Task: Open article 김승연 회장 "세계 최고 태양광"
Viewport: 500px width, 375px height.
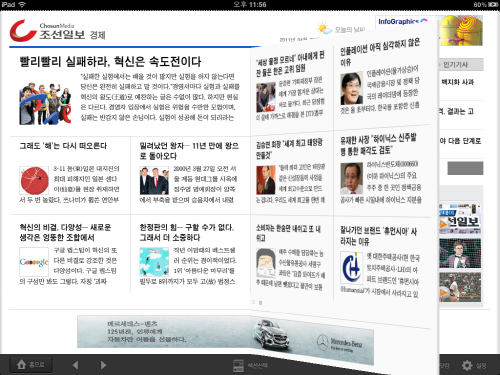Action: click(289, 149)
